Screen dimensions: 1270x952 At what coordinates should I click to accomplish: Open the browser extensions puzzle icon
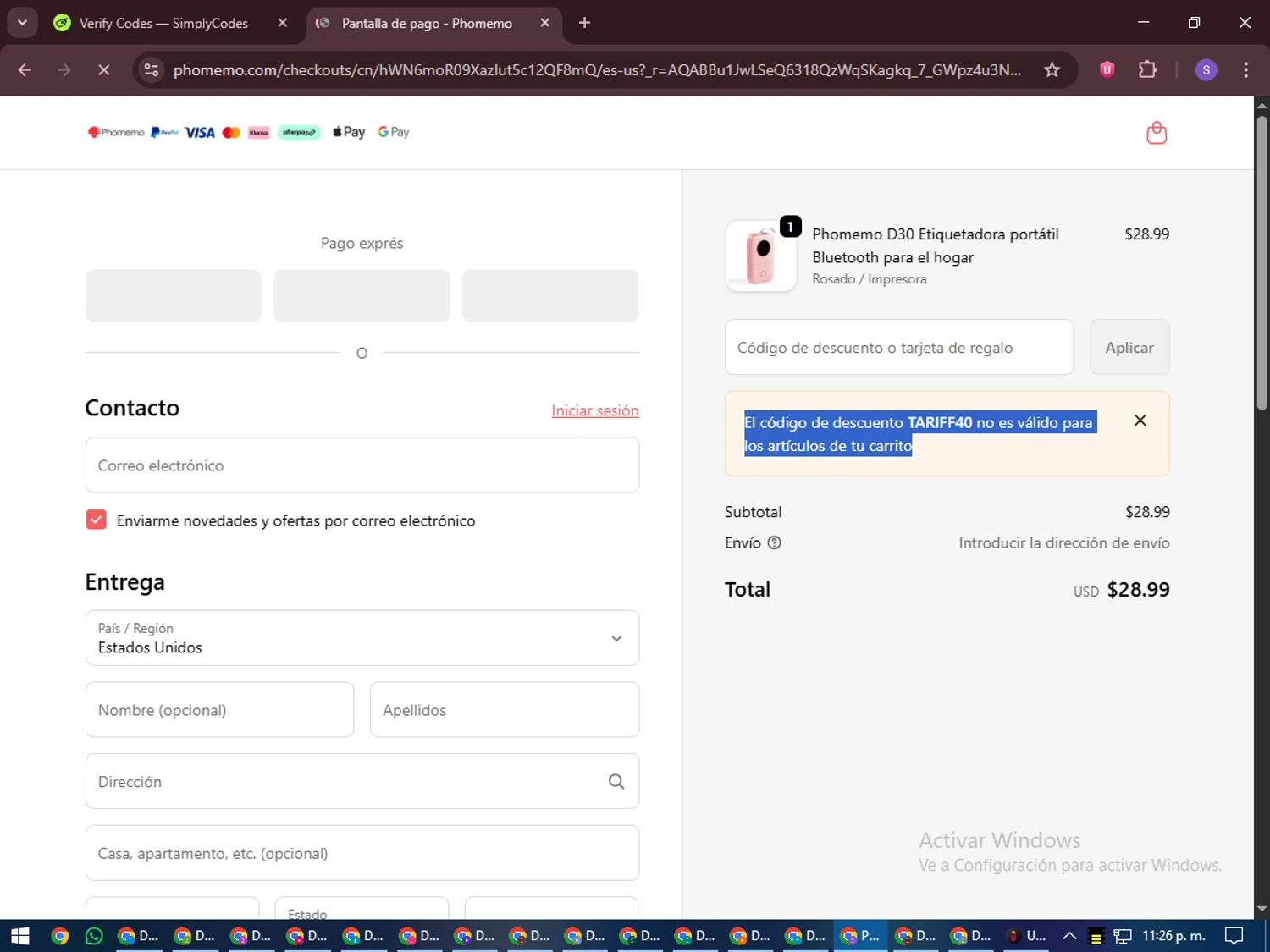pos(1147,70)
